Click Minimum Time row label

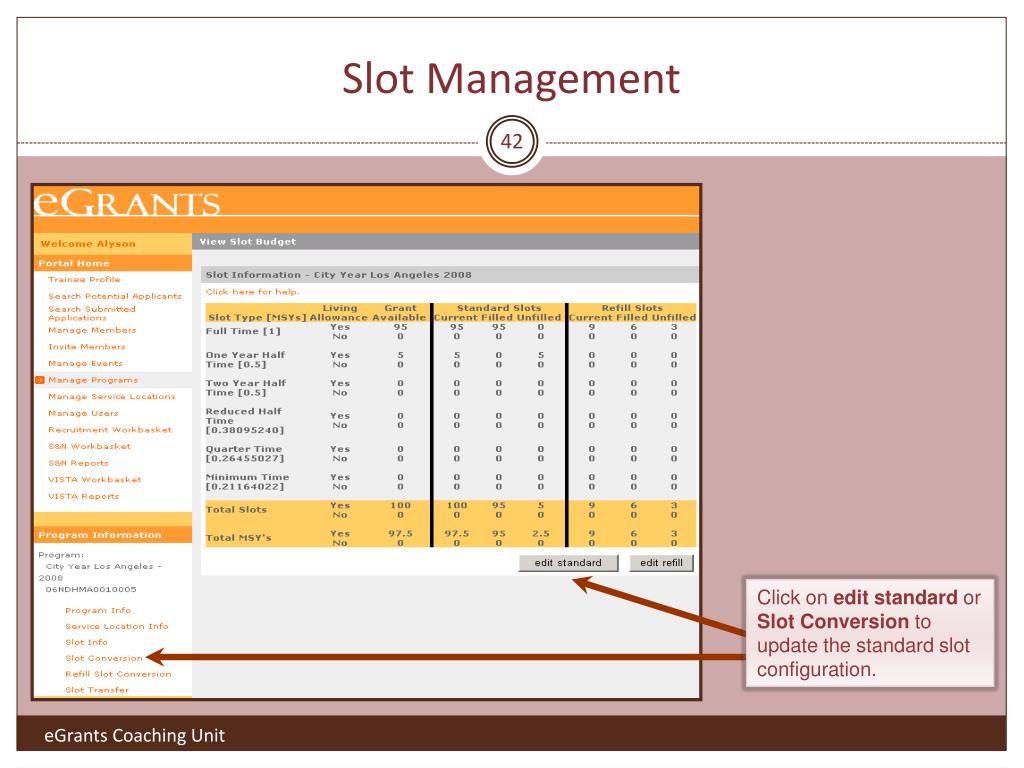pos(247,482)
